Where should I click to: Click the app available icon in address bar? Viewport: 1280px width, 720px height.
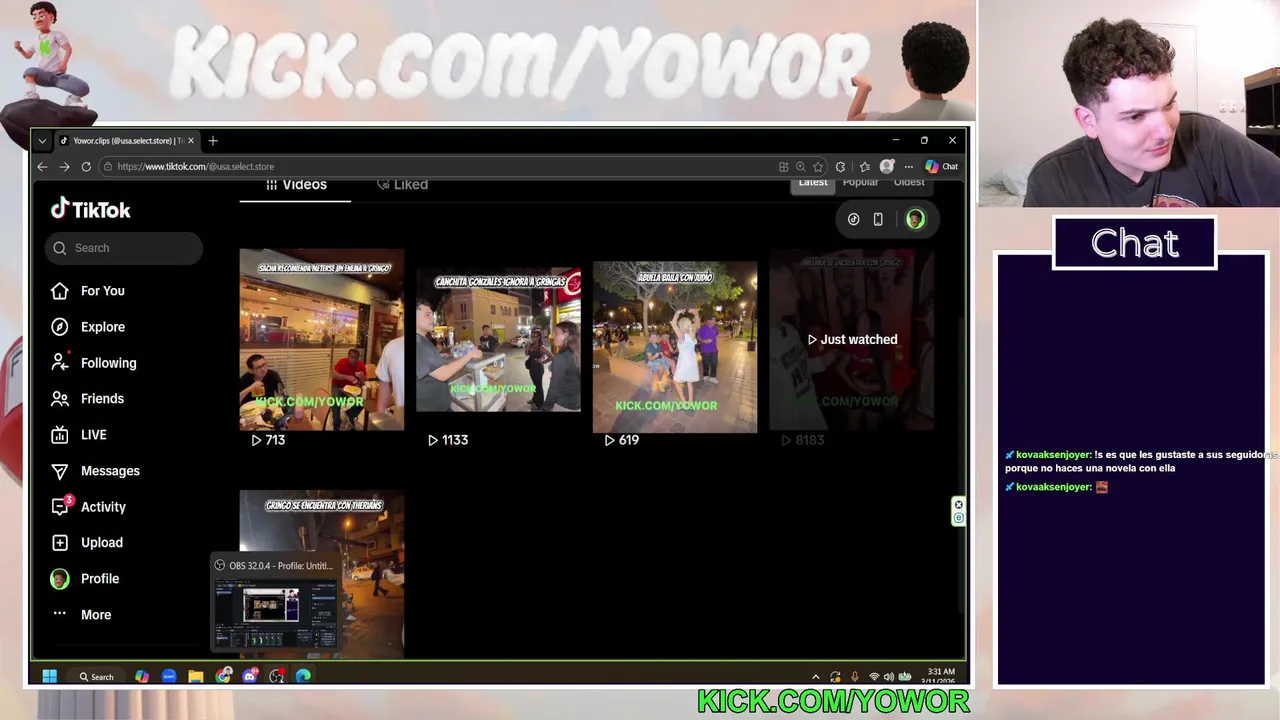pos(783,167)
